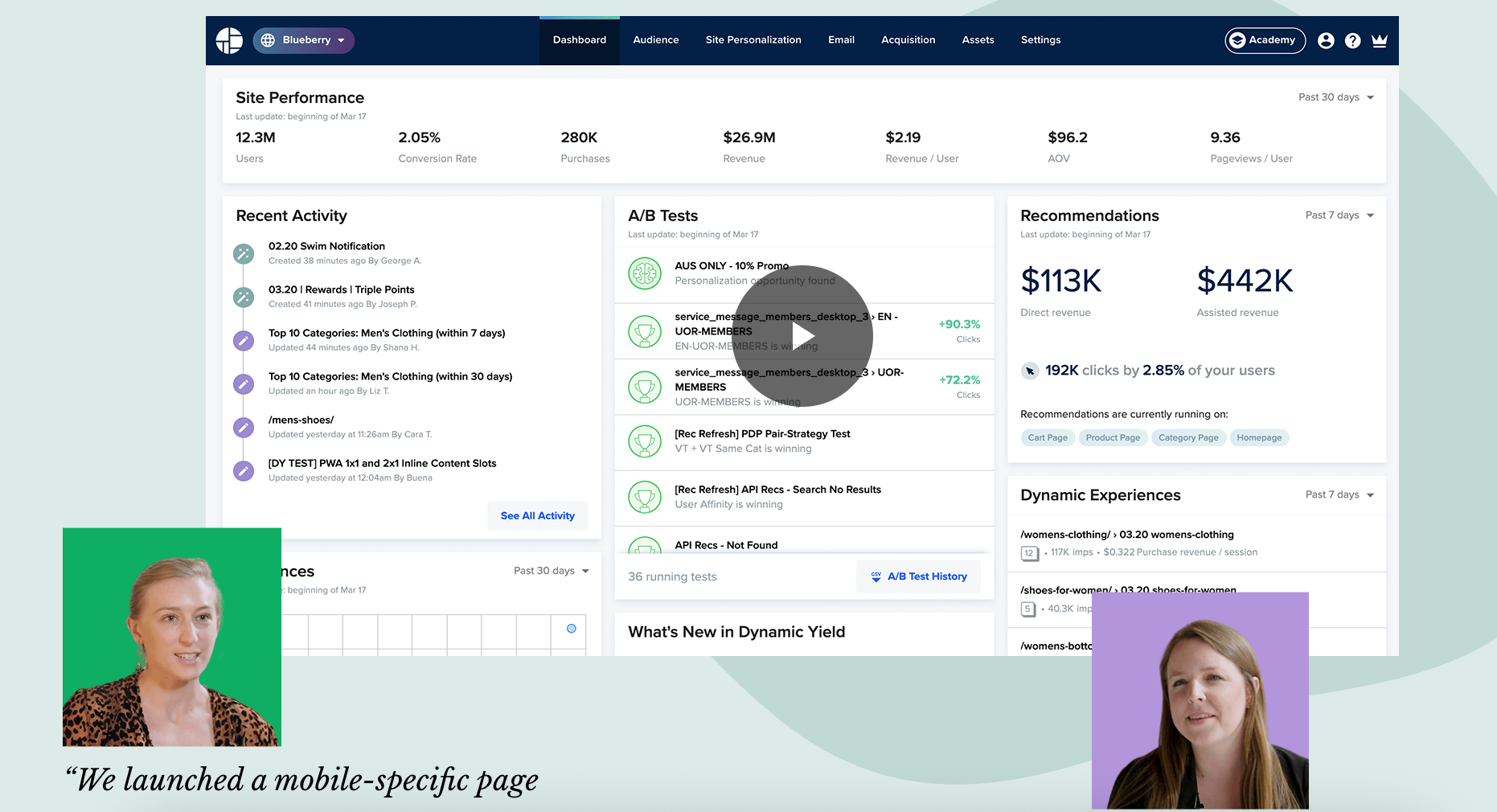Click the 36 running tests text

[x=672, y=577]
